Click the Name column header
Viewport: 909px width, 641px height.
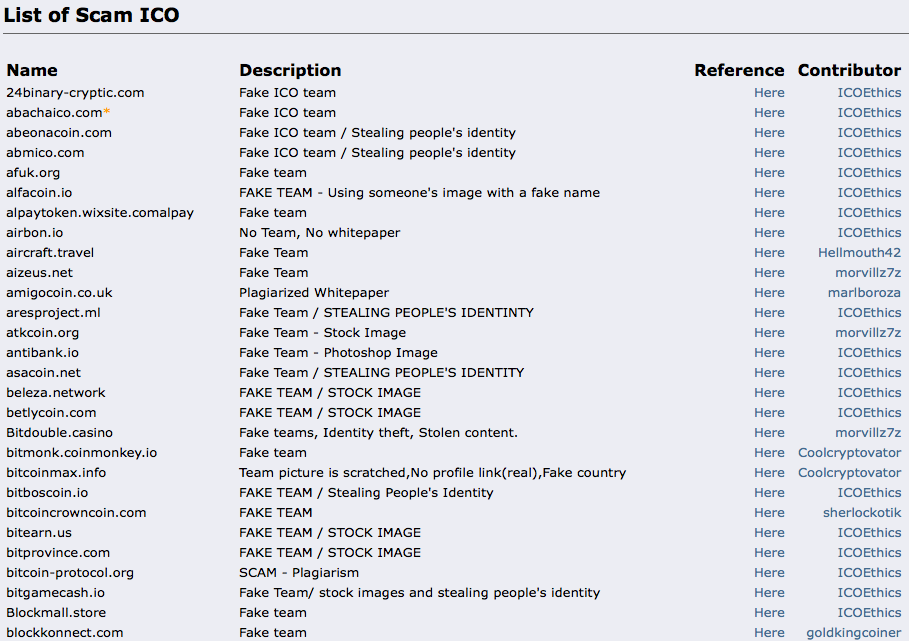point(32,70)
